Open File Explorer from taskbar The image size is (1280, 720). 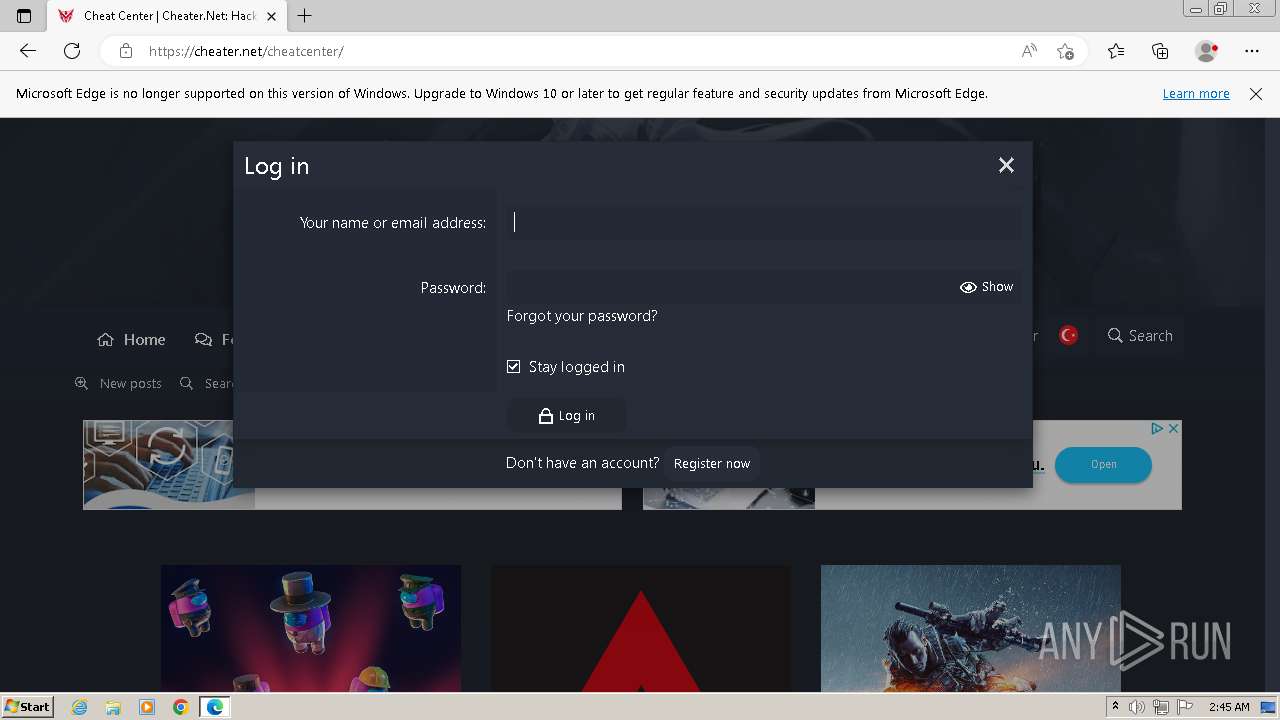click(x=113, y=707)
